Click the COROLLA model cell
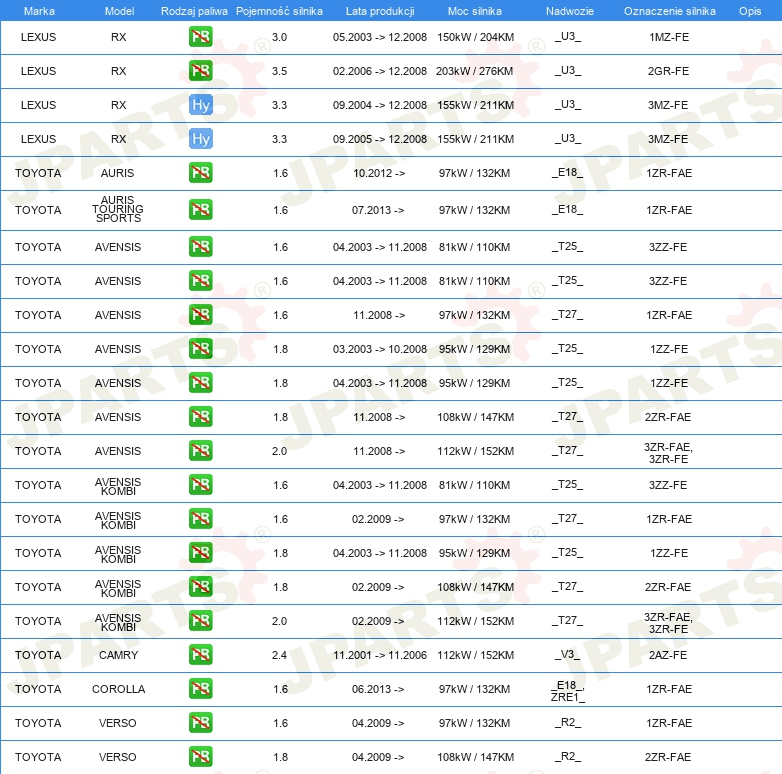The image size is (782, 774). coord(118,689)
